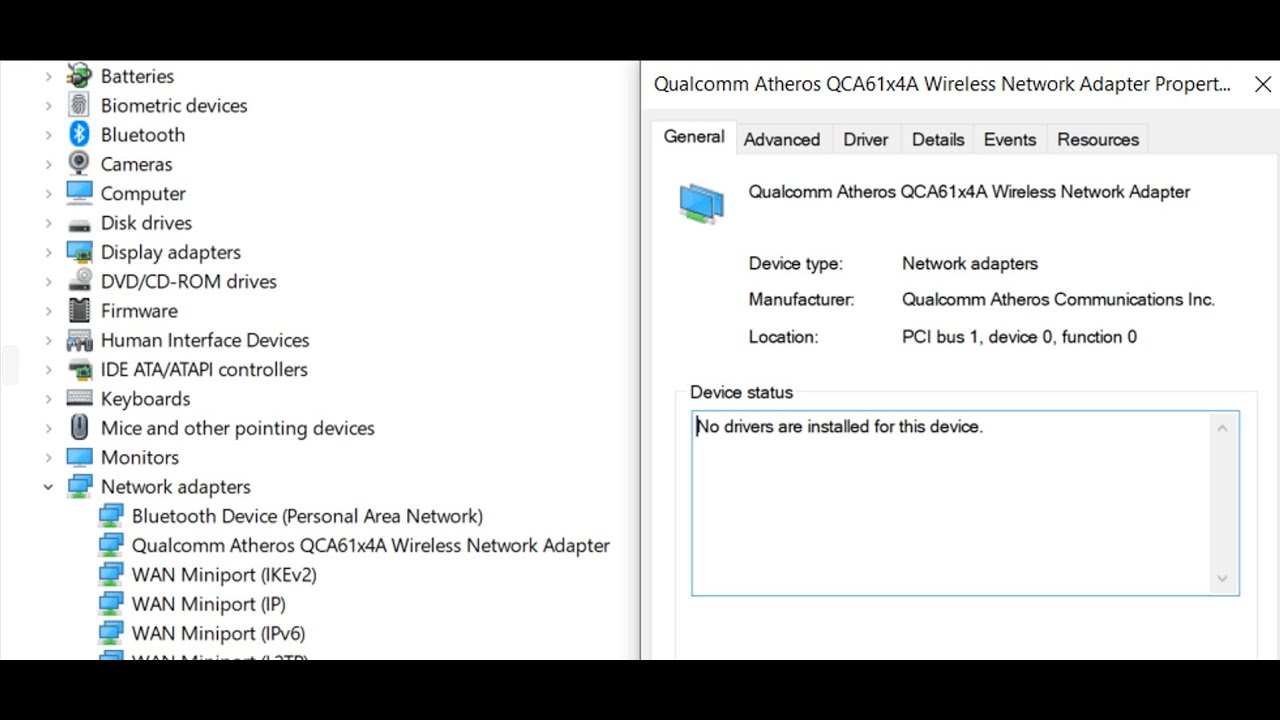
Task: Select WAN Miniport (IKEv2) entry
Action: [x=224, y=574]
